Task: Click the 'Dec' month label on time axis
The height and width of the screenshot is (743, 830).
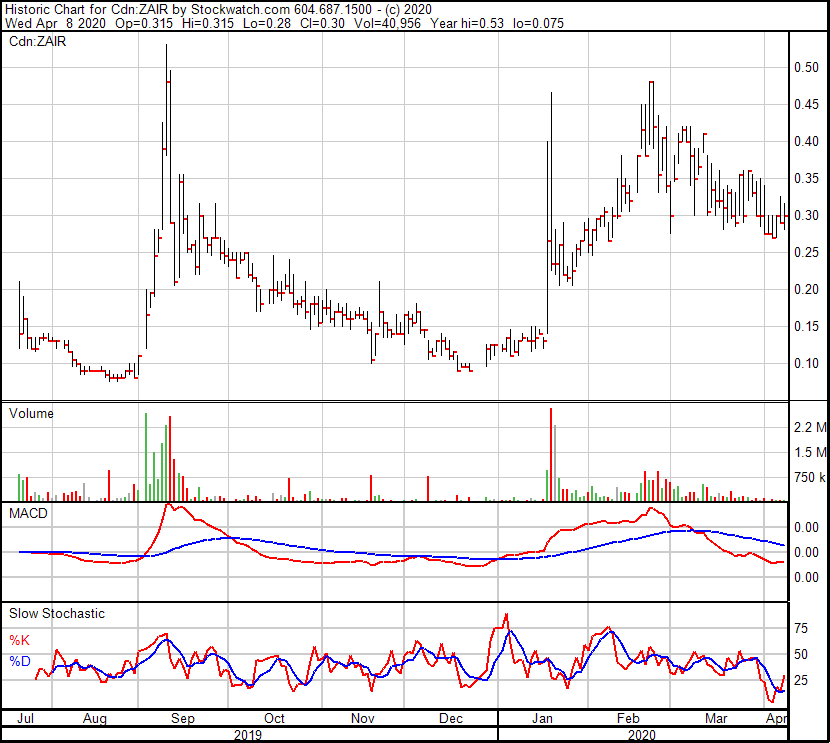Action: pyautogui.click(x=452, y=719)
